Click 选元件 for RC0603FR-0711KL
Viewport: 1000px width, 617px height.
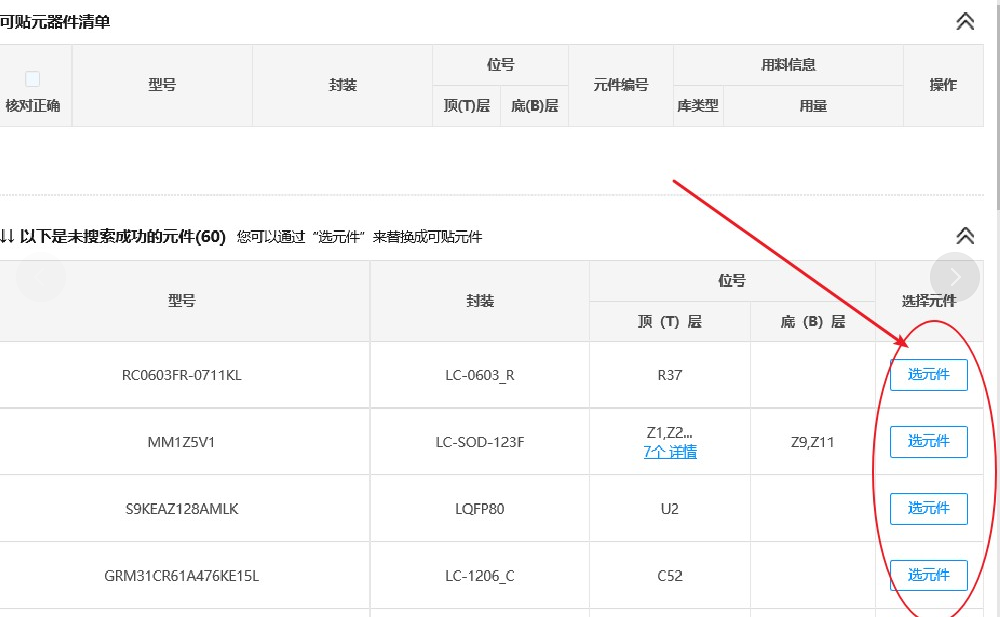(x=928, y=375)
